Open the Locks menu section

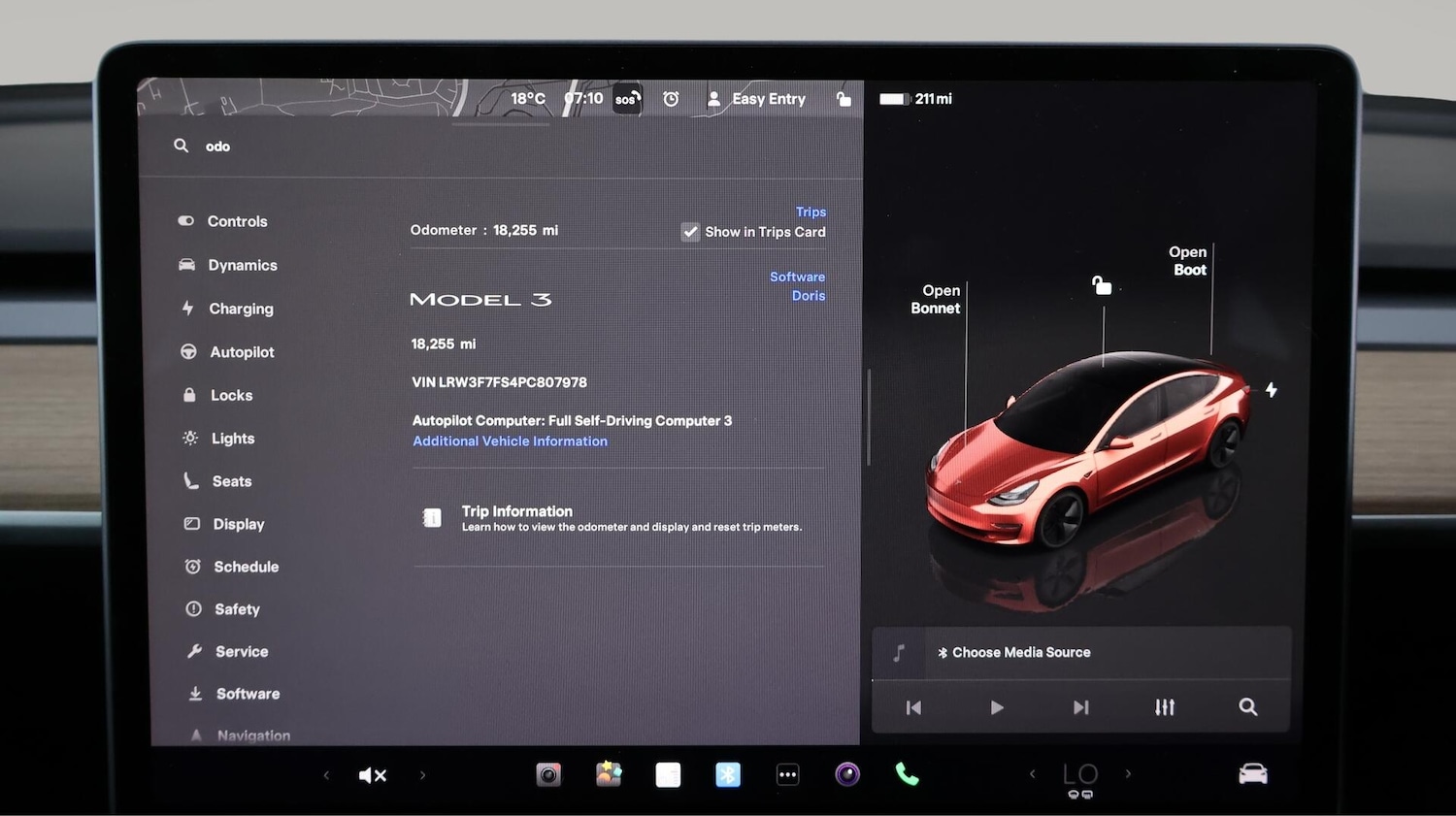218,395
